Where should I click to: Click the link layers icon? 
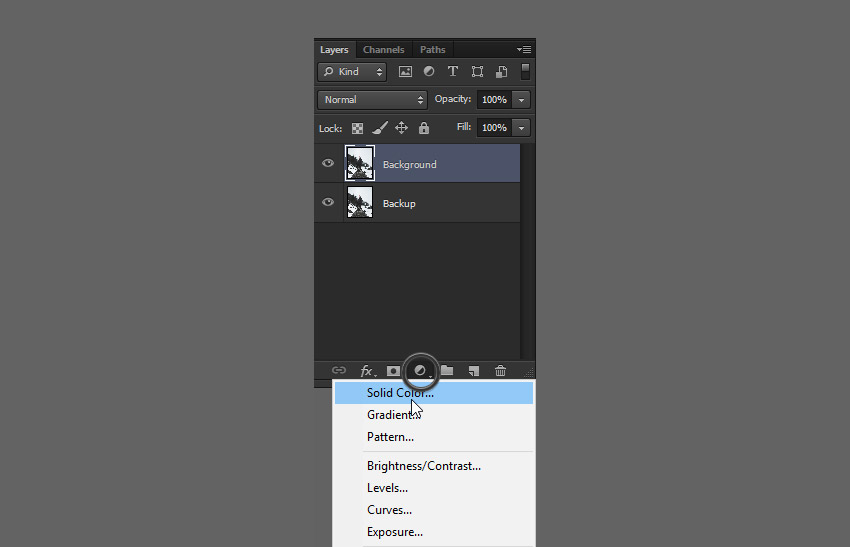[x=339, y=370]
